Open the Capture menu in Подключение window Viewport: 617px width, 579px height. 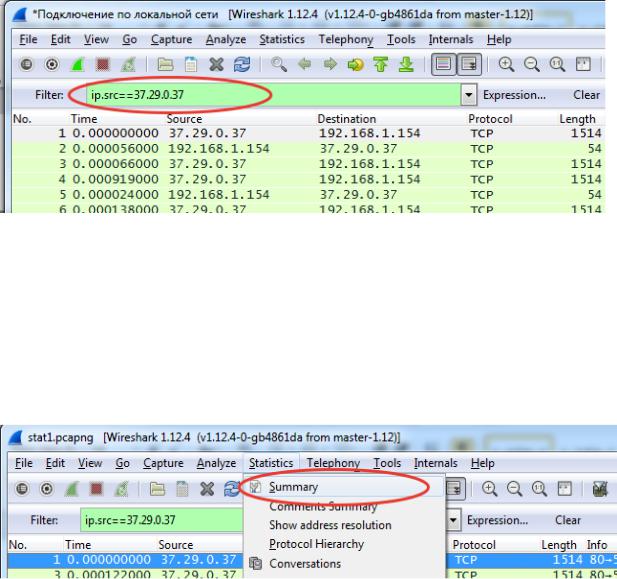coord(172,39)
